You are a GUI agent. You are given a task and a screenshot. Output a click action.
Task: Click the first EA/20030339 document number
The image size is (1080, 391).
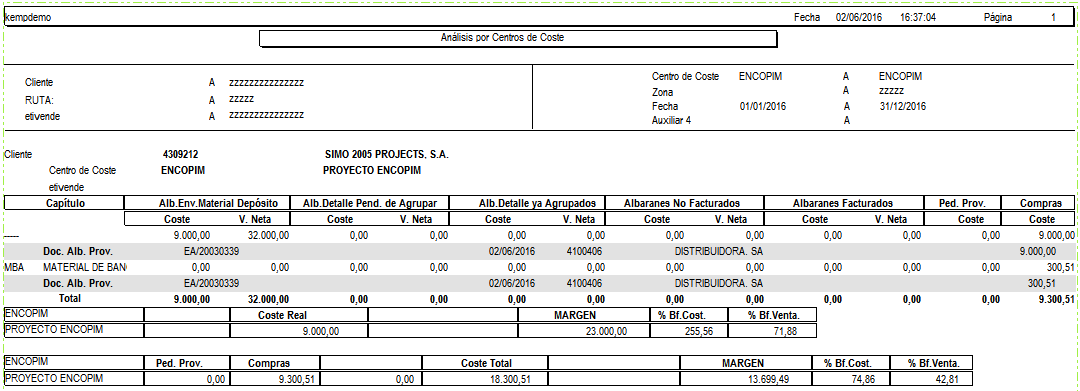211,251
